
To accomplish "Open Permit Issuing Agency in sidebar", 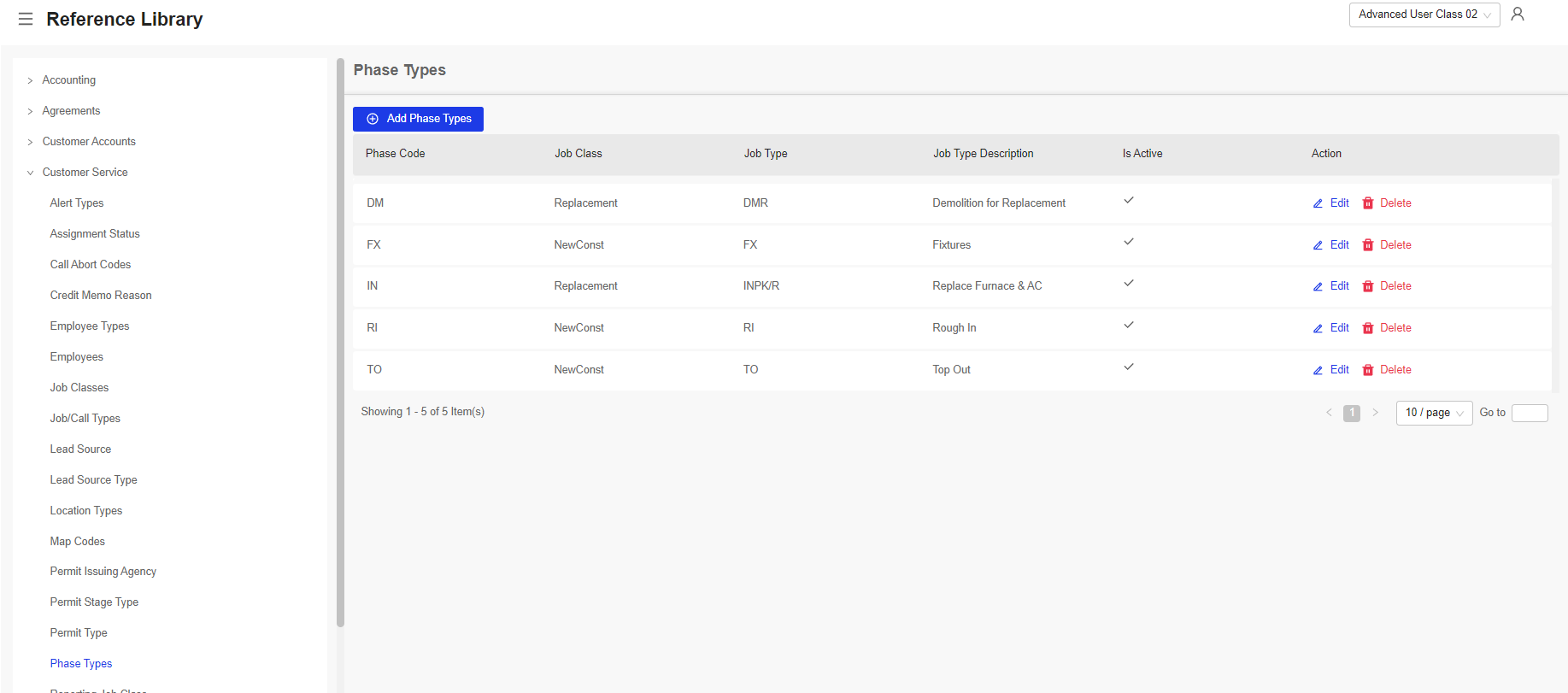I will [103, 572].
